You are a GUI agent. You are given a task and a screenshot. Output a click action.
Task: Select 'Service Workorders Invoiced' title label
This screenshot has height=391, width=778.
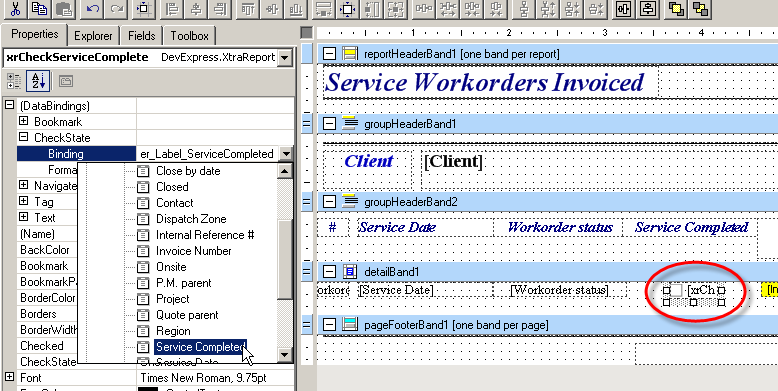coord(490,83)
